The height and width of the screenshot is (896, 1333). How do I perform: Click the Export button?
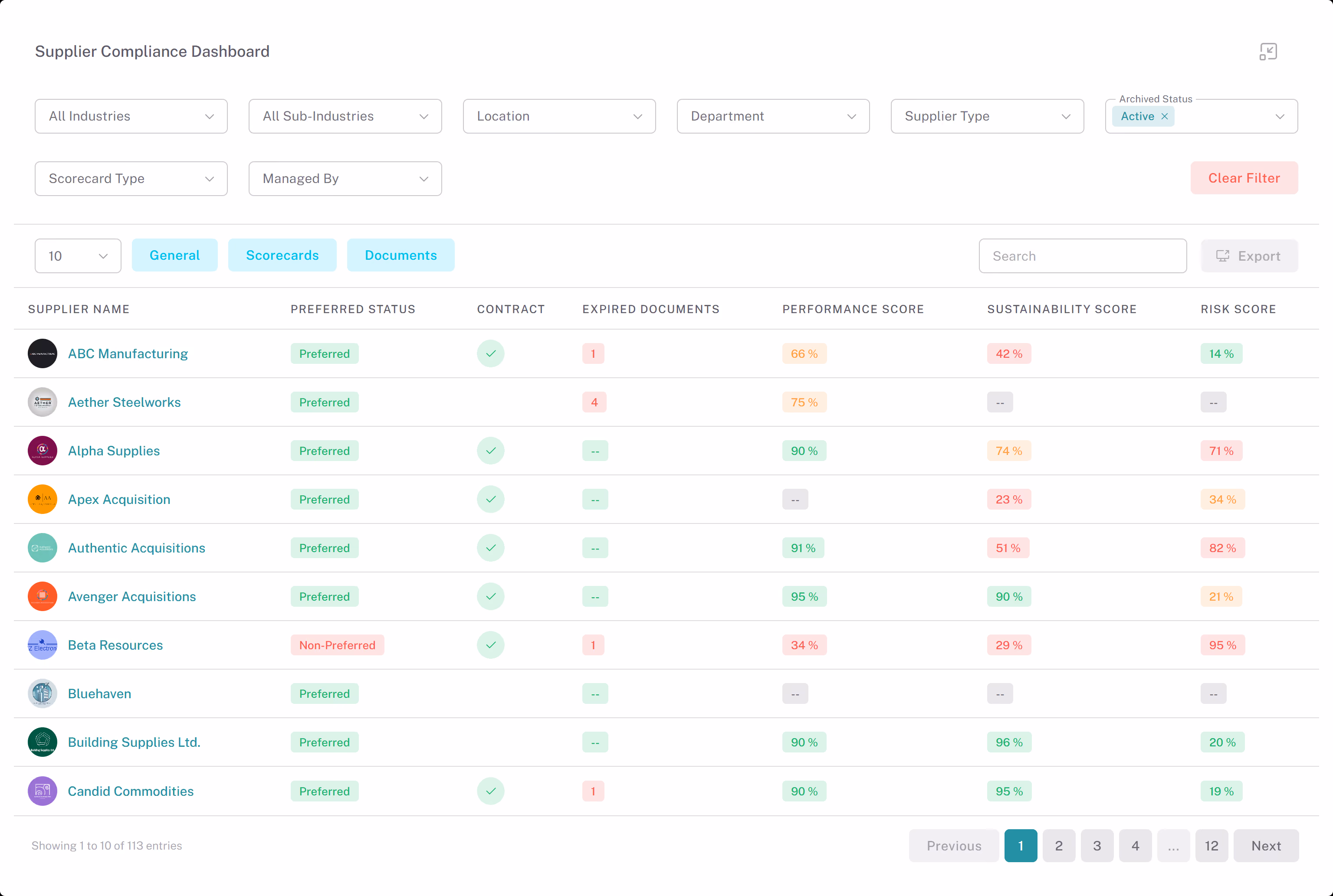point(1249,256)
